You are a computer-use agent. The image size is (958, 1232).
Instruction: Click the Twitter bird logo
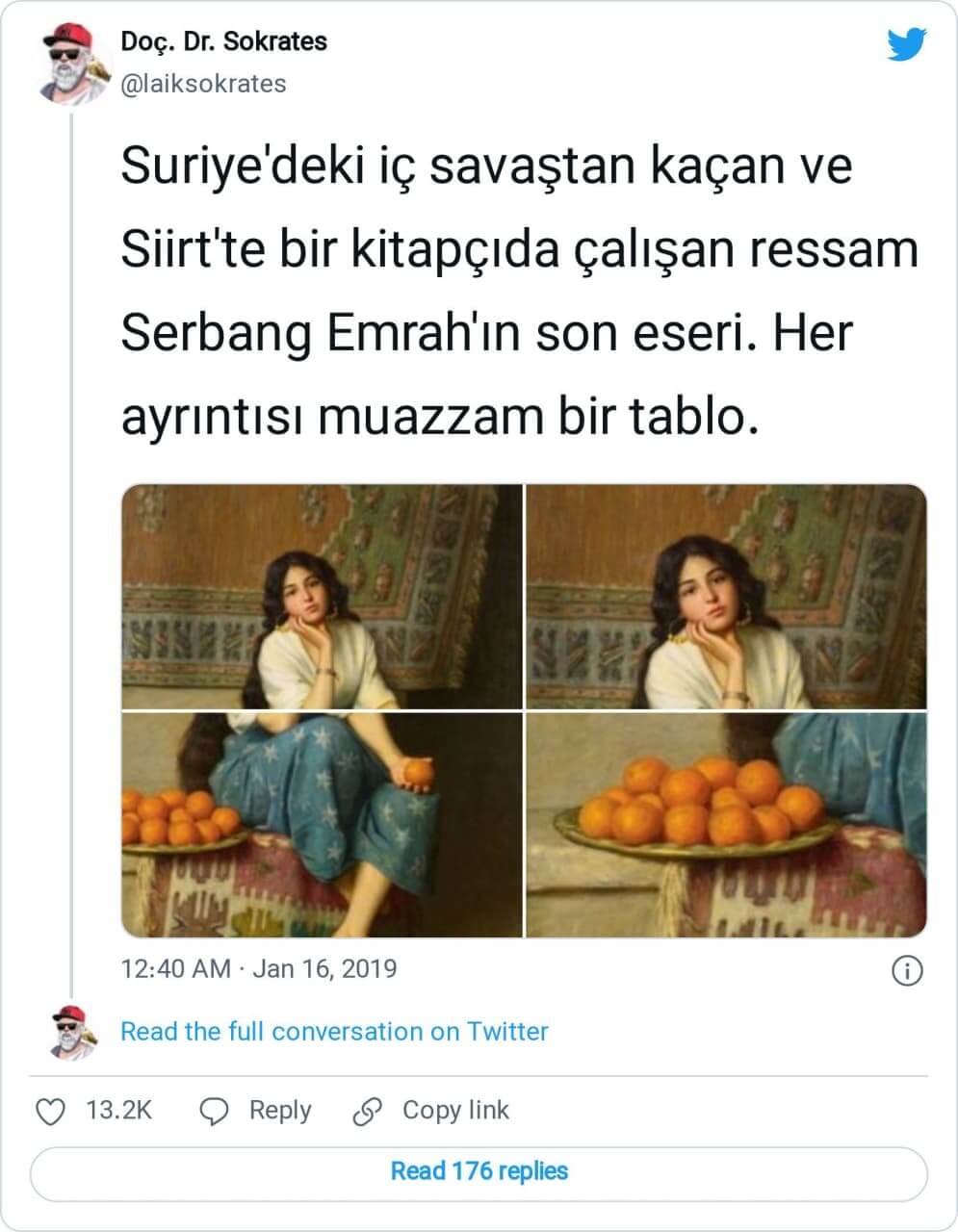coord(906,45)
